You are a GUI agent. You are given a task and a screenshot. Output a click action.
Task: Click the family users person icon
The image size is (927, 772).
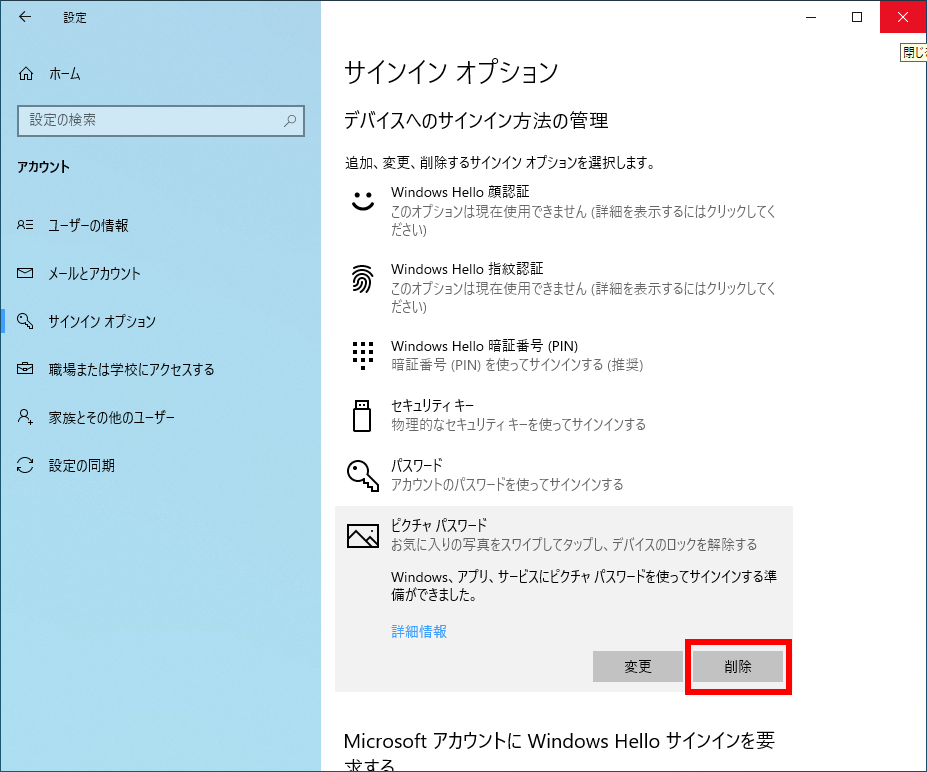(25, 417)
